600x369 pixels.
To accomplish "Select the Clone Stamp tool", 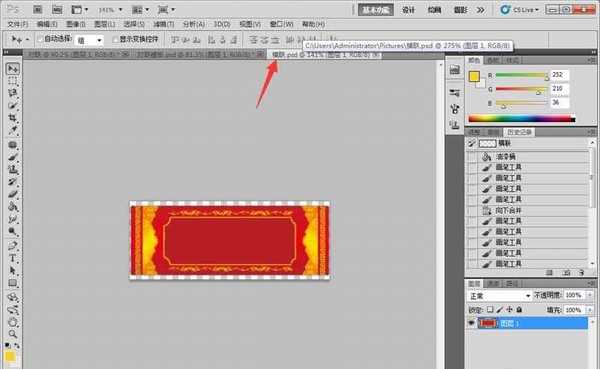I will pos(13,169).
